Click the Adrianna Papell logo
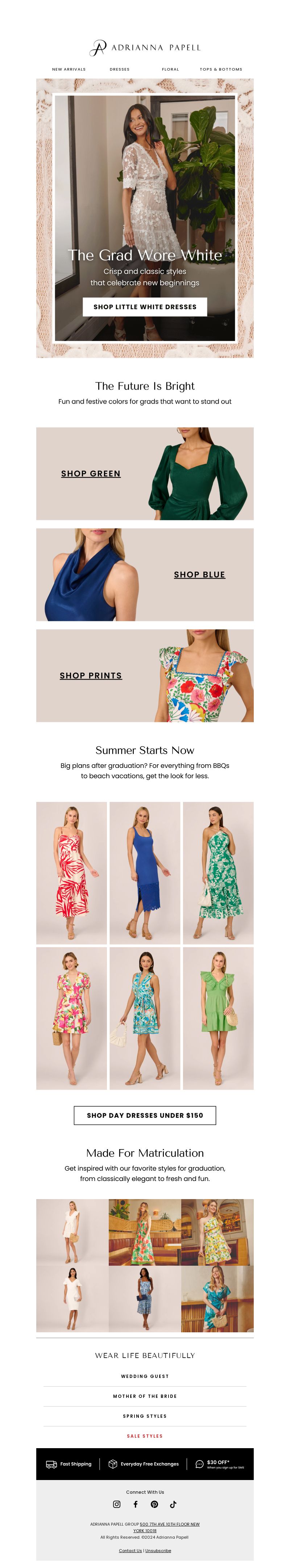Screen dimensions: 290x1568 pyautogui.click(x=145, y=47)
